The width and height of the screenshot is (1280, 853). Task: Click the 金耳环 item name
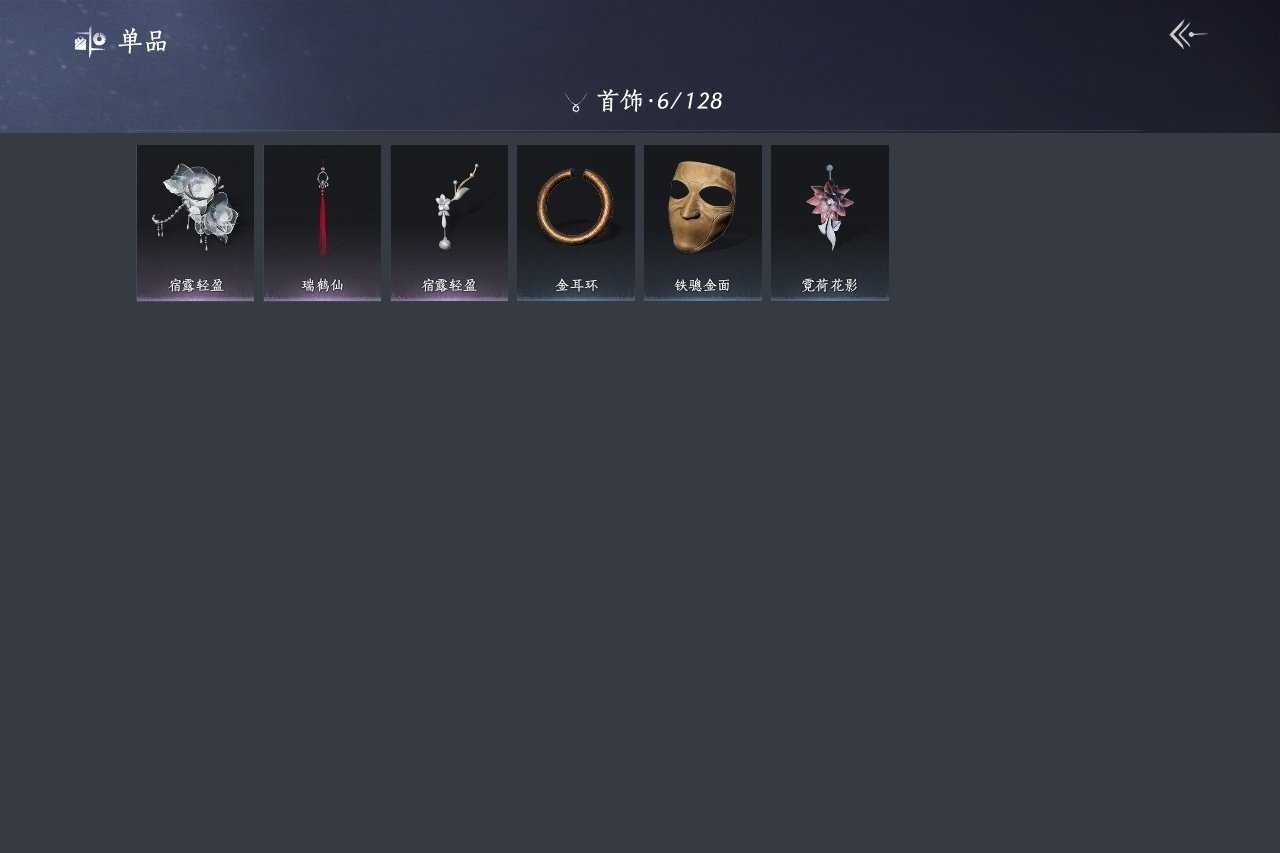coord(576,285)
